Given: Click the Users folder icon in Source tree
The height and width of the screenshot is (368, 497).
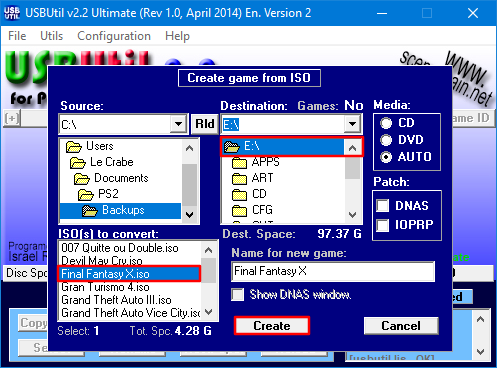Looking at the screenshot, I should 74,146.
